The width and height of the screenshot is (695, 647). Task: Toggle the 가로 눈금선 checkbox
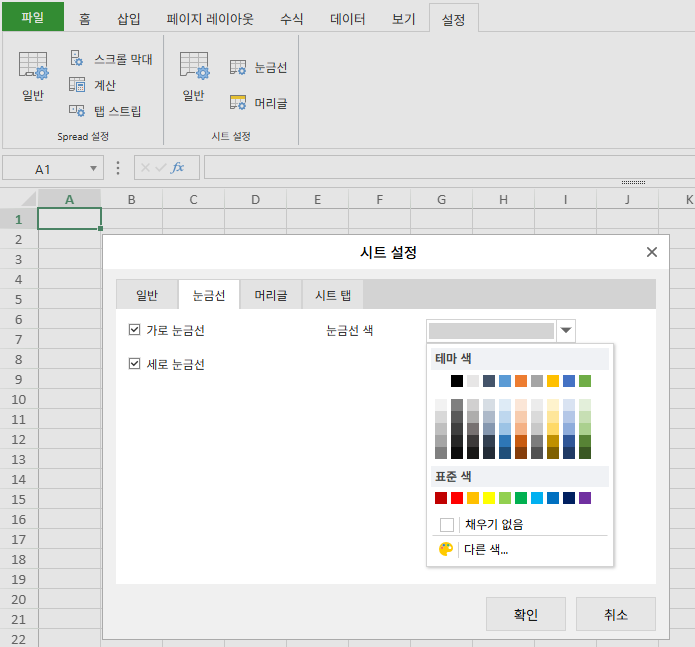134,330
